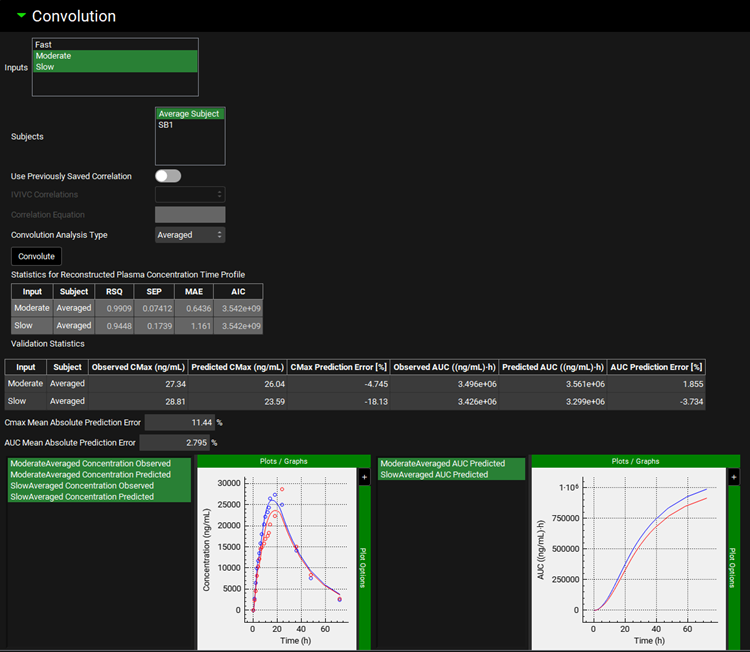Click the Correlation Equation field

(x=190, y=215)
